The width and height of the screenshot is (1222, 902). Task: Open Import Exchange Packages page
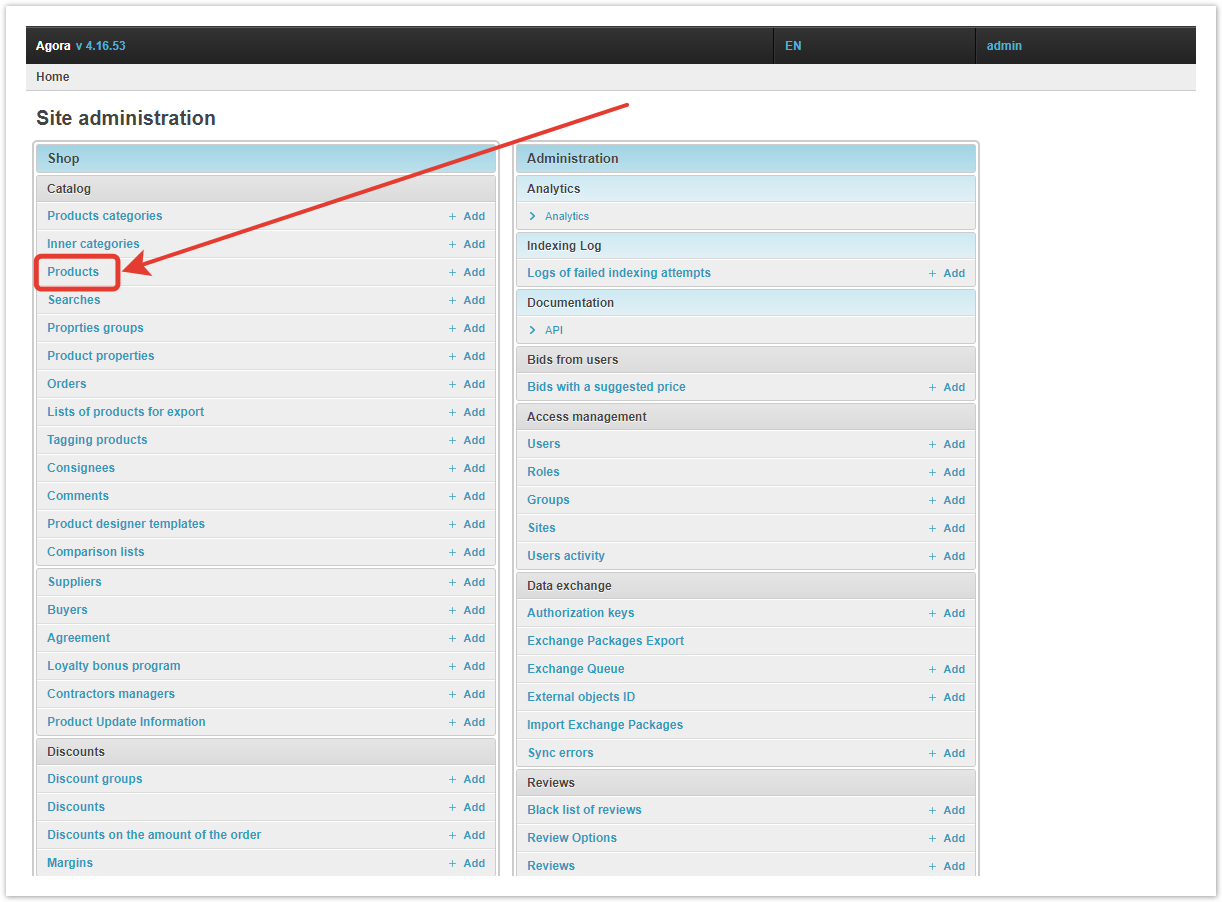tap(605, 725)
